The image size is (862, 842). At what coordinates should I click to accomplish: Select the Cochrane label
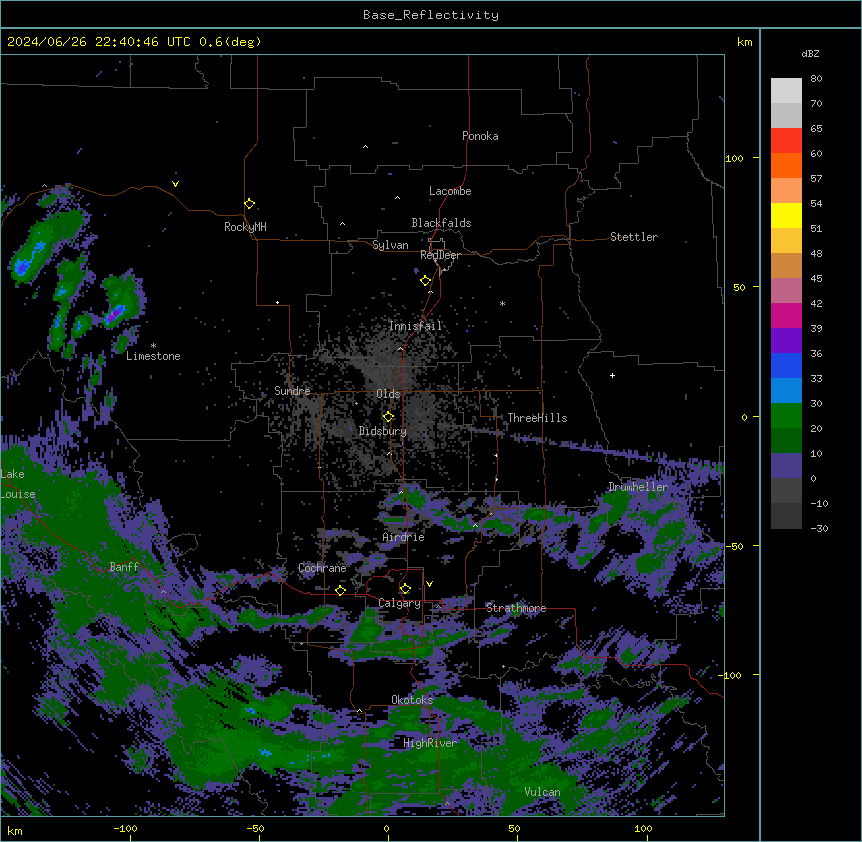(x=322, y=568)
